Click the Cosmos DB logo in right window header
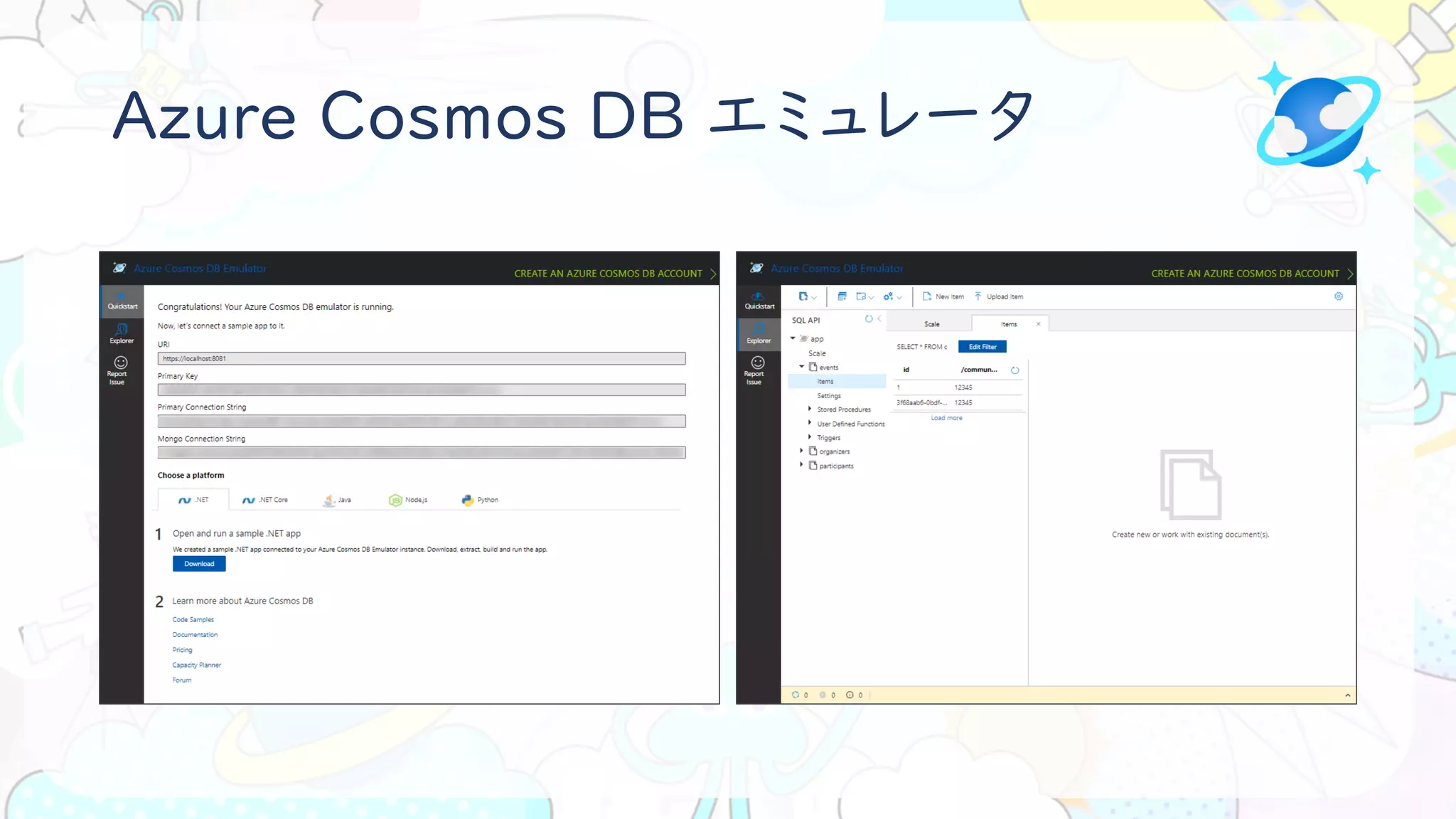Screen dimensions: 1456x819 [756, 268]
